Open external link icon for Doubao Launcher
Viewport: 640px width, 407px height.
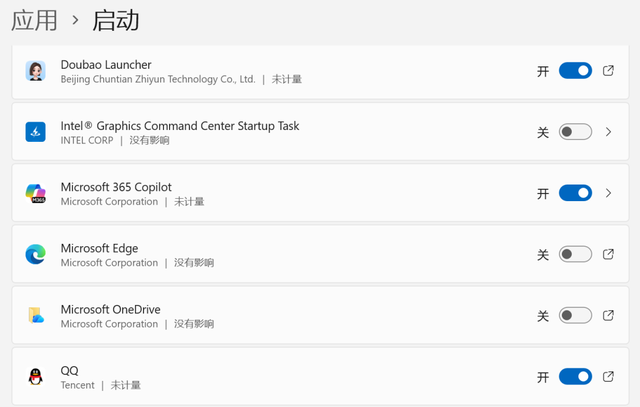[x=609, y=71]
